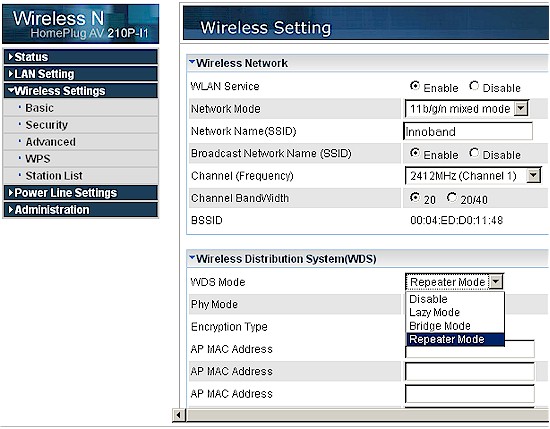Click the Phy Mode label
The width and height of the screenshot is (550, 429).
click(214, 304)
